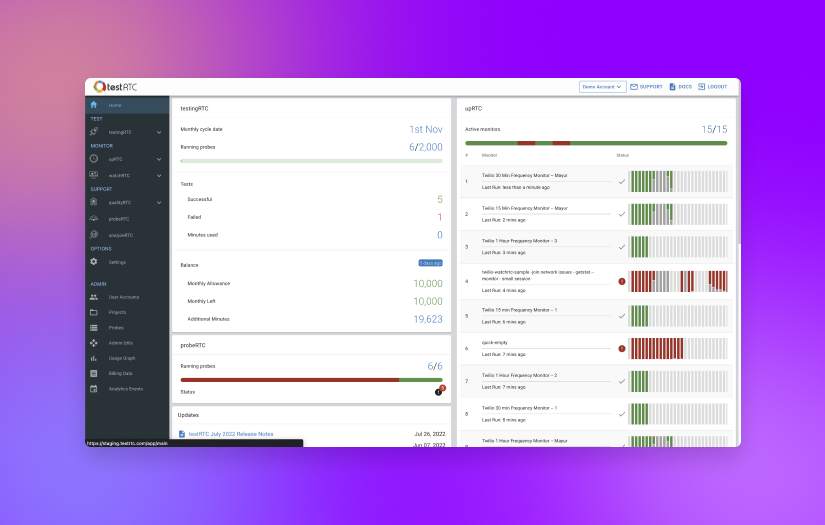
Task: Click the watchRTC monitor icon in sidebar
Action: (94, 175)
